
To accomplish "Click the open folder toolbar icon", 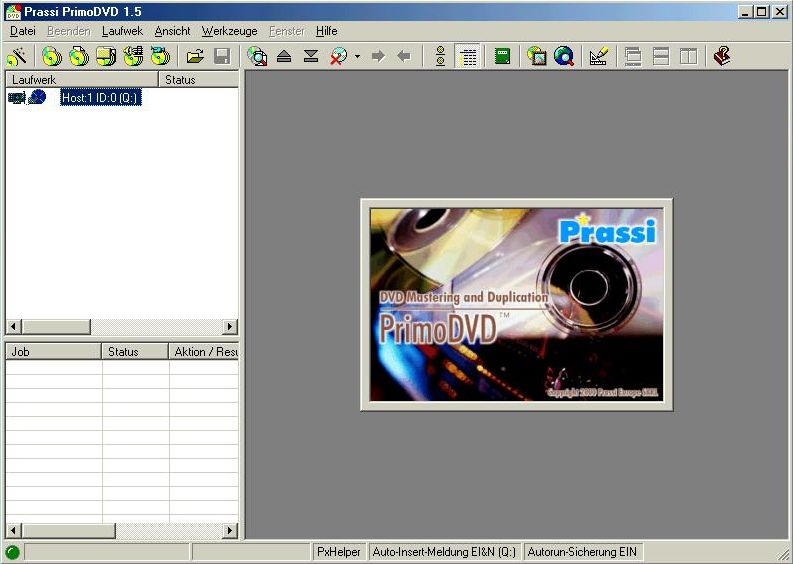I will pyautogui.click(x=195, y=56).
